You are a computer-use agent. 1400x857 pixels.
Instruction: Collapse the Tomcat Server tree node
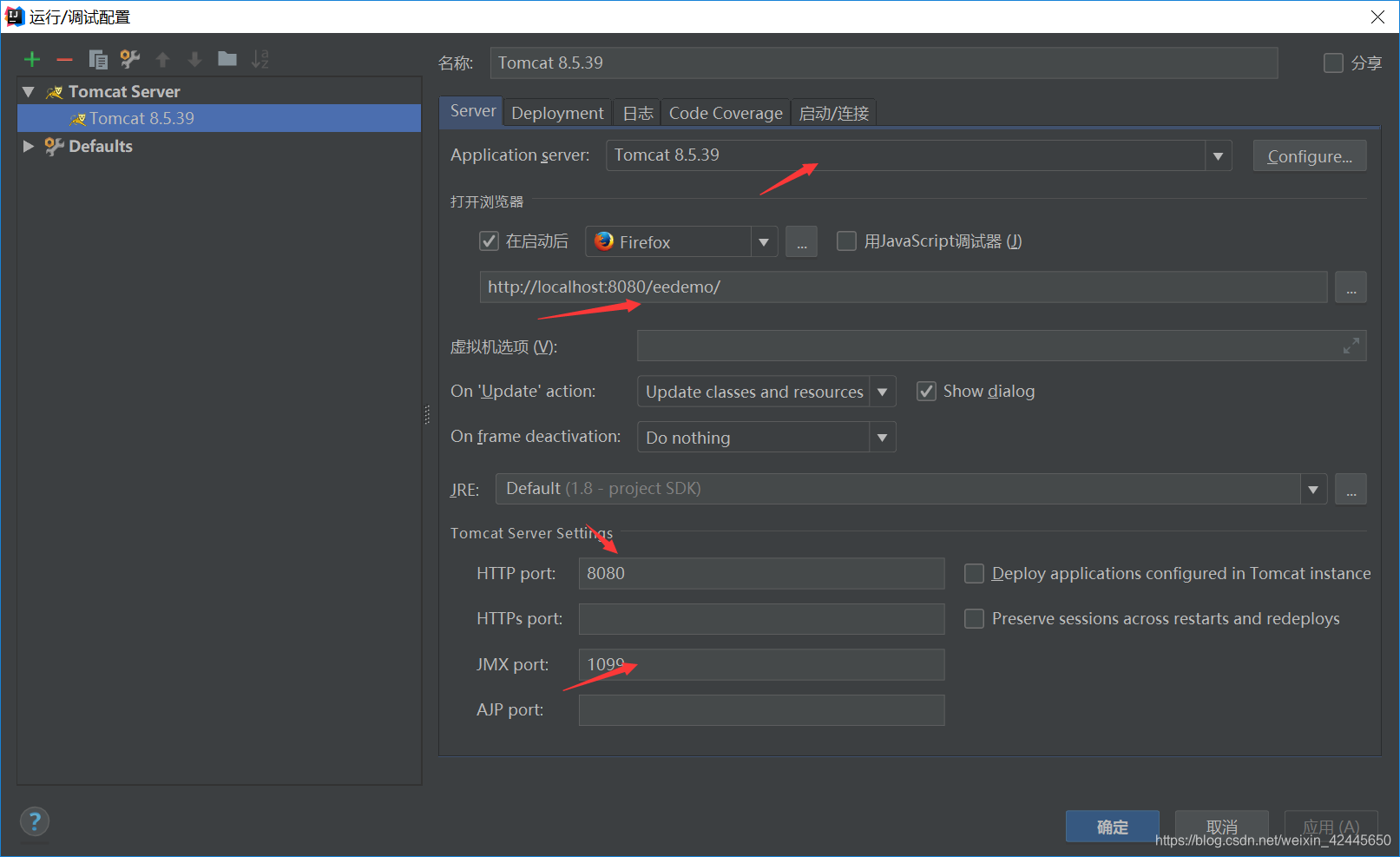pyautogui.click(x=29, y=91)
